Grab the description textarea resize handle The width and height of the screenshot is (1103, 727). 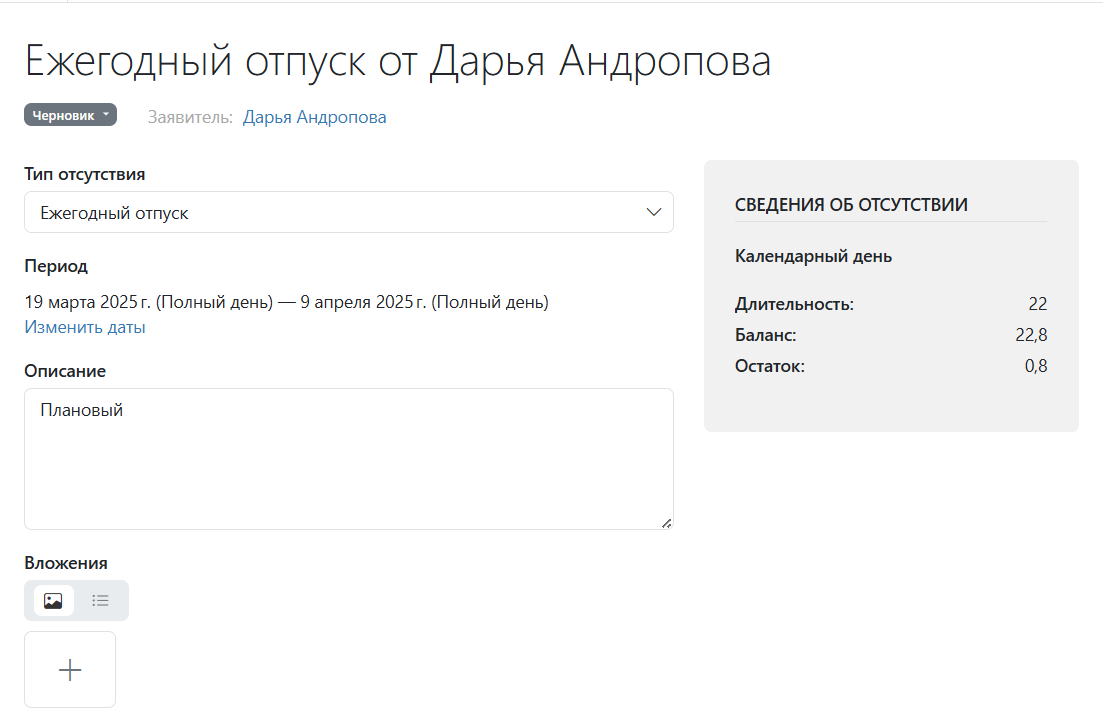pos(666,522)
